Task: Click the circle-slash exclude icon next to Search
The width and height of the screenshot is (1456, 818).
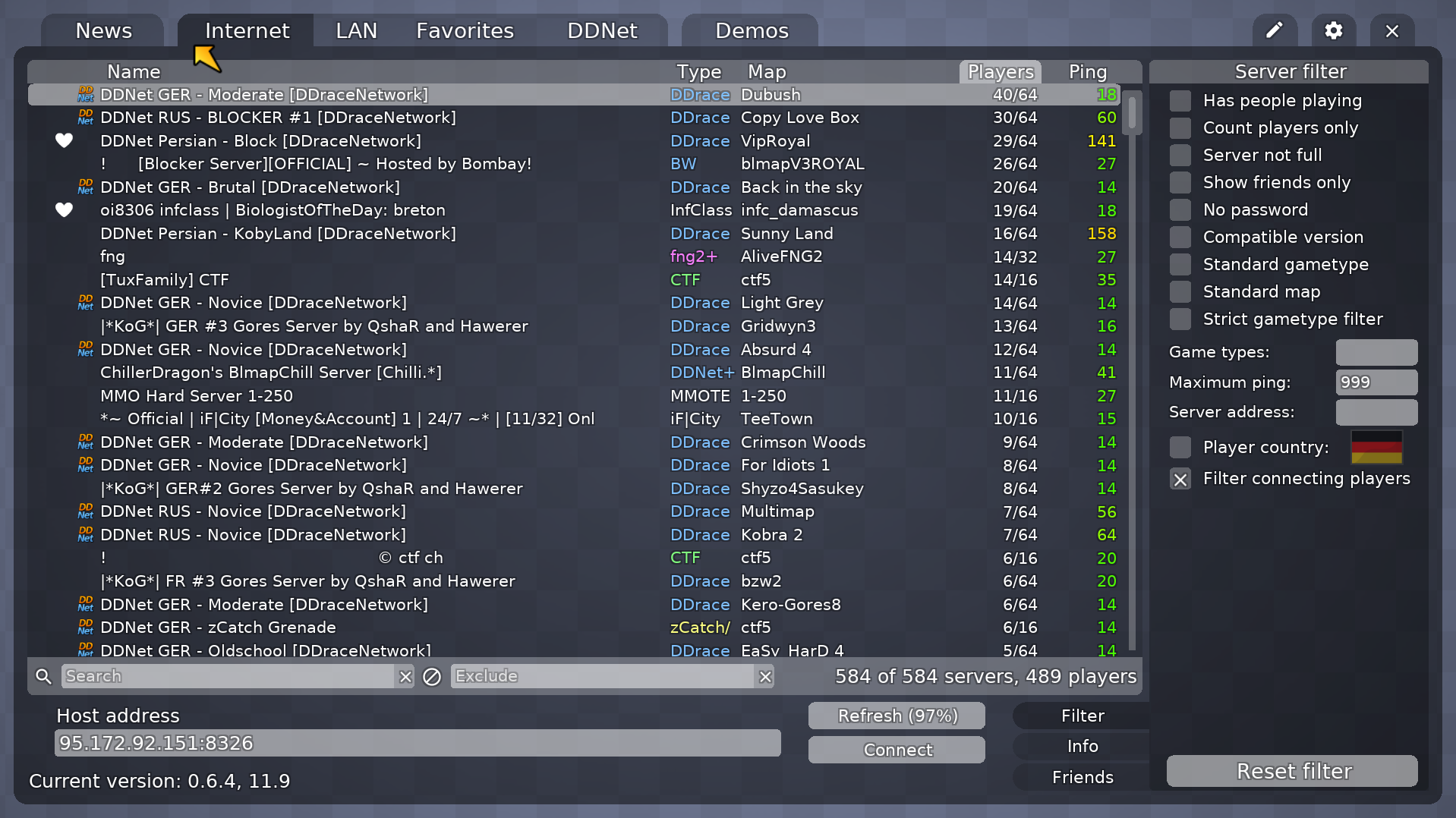Action: pos(431,676)
